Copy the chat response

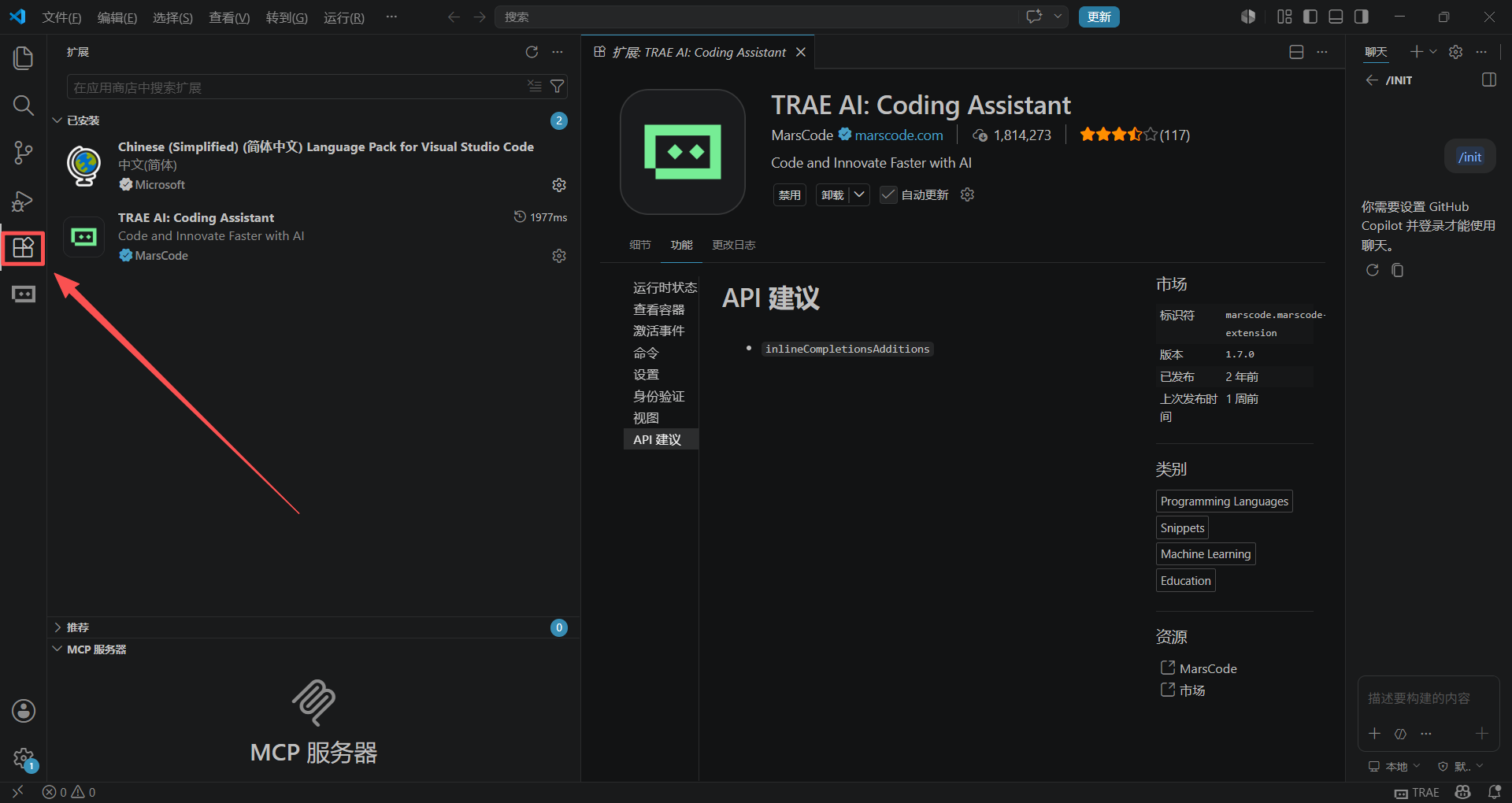(1397, 270)
